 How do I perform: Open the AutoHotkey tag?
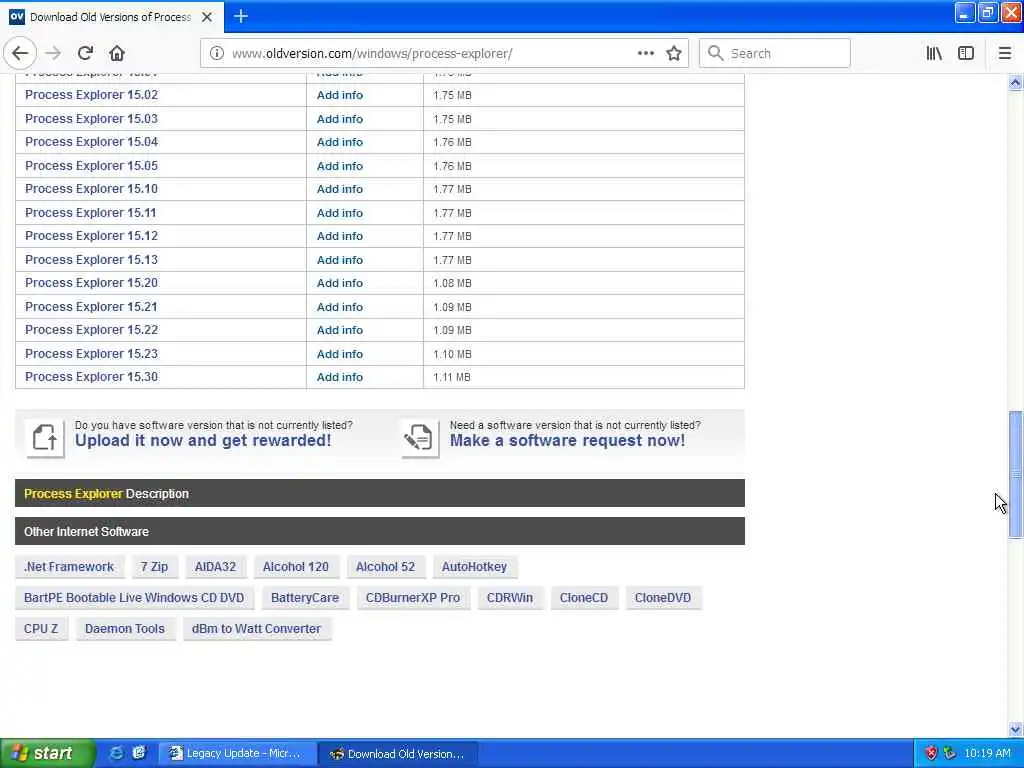[474, 567]
